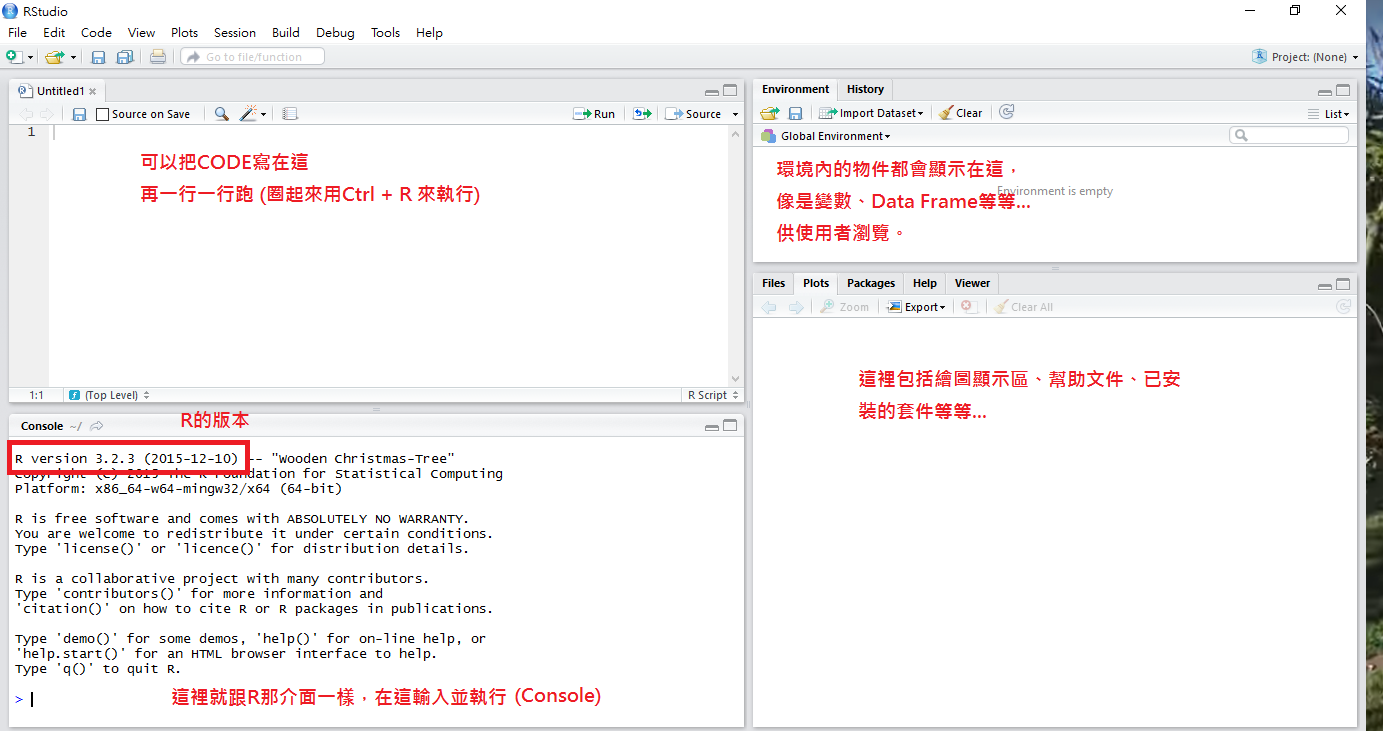Open the Project: (None) dropdown
Viewport: 1383px width, 731px height.
click(x=1305, y=57)
